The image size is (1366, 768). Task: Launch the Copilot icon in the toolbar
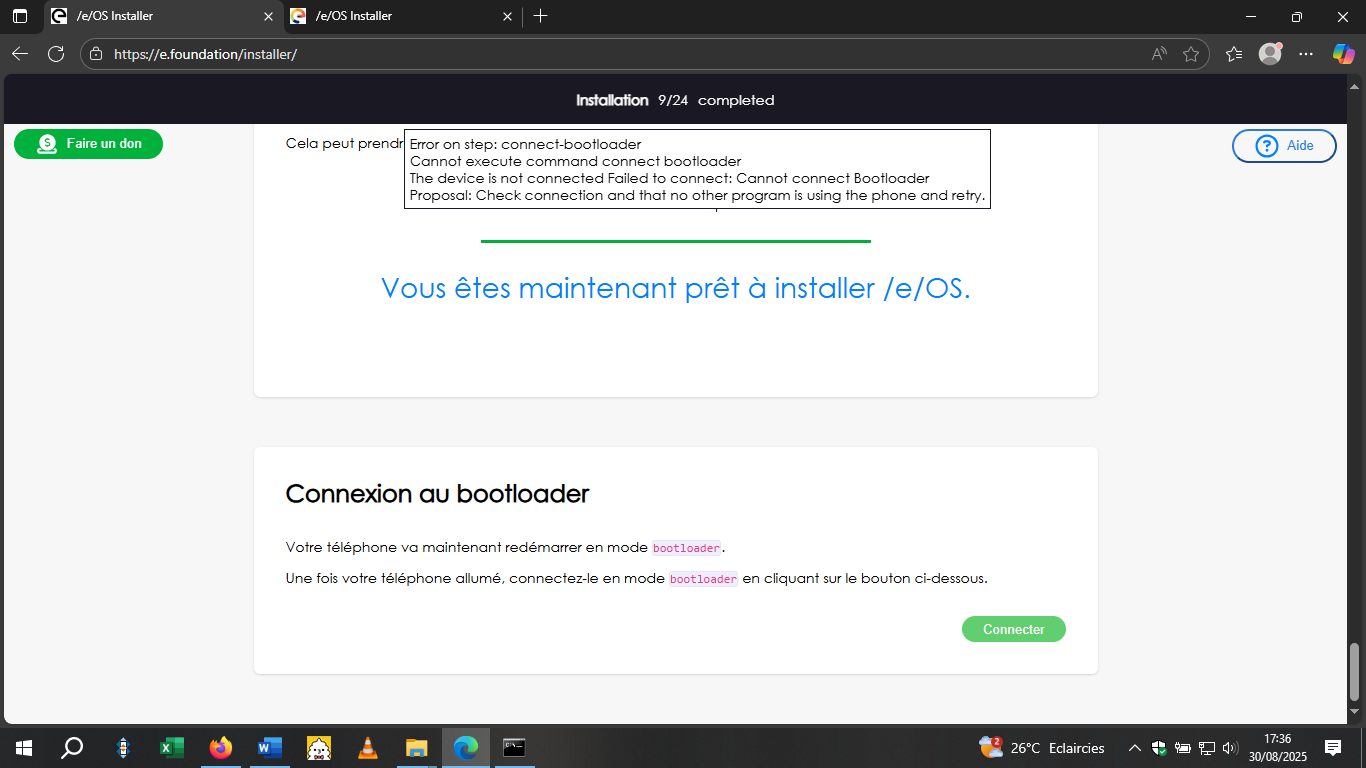point(1343,54)
